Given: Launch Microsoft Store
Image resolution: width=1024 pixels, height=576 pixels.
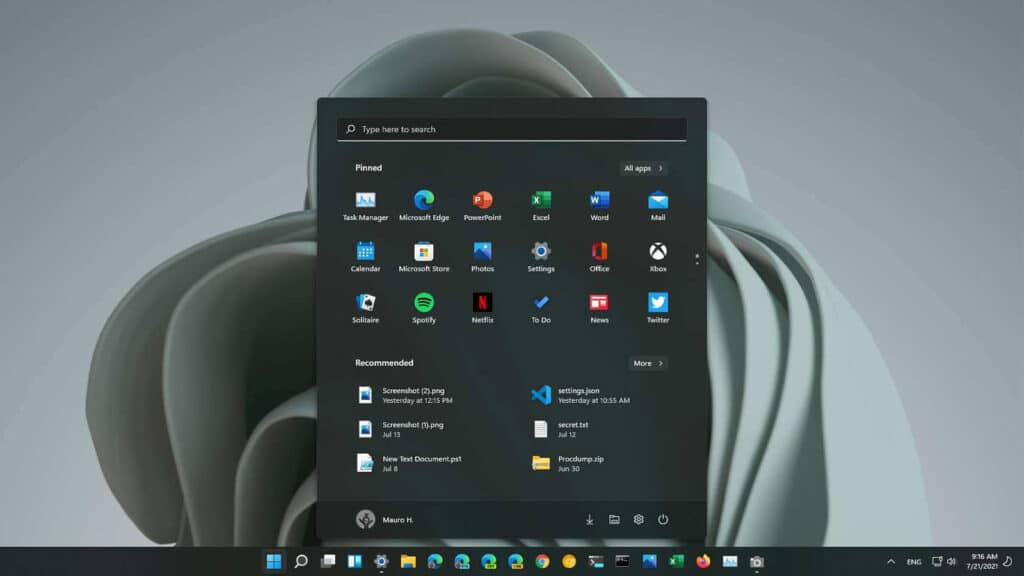Looking at the screenshot, I should (x=424, y=257).
